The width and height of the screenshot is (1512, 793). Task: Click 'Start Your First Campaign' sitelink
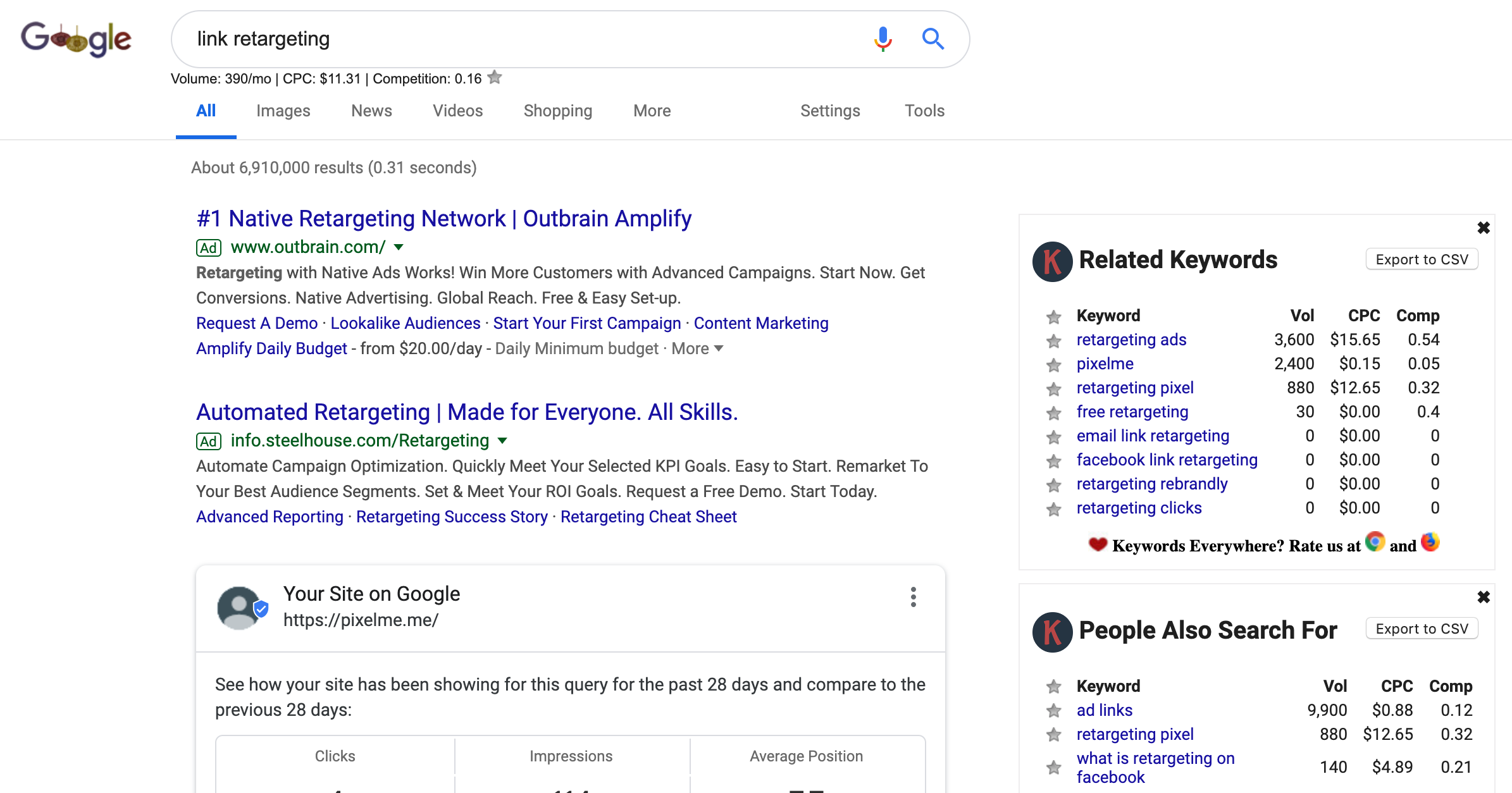(587, 323)
